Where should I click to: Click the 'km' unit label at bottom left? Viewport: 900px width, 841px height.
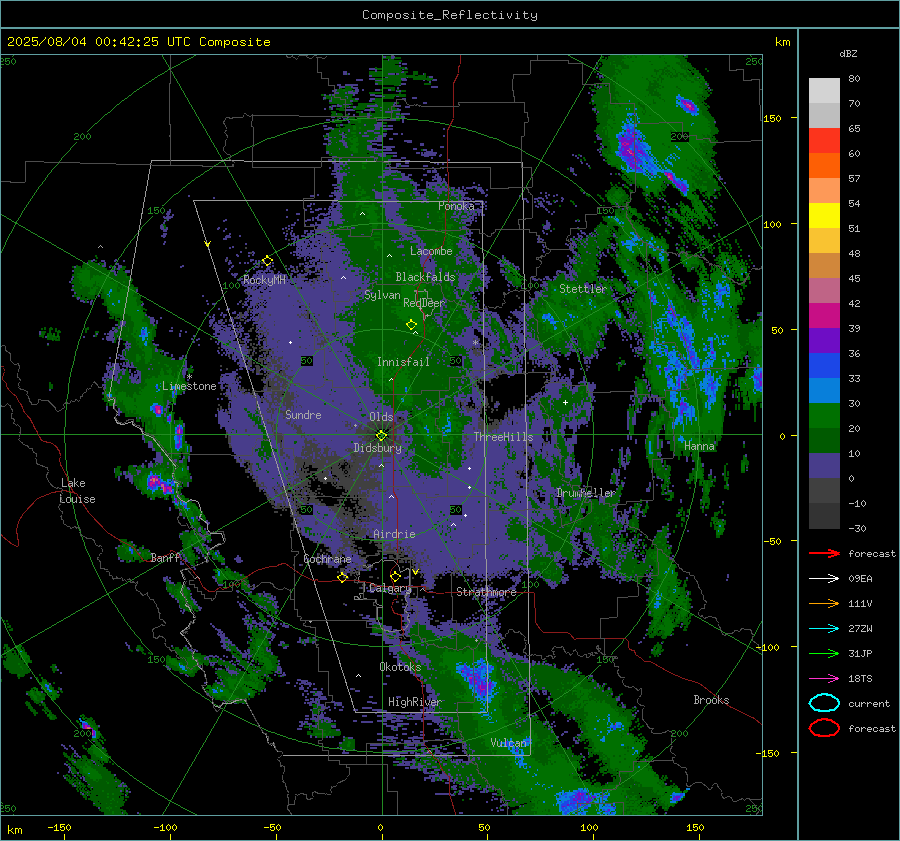[14, 830]
